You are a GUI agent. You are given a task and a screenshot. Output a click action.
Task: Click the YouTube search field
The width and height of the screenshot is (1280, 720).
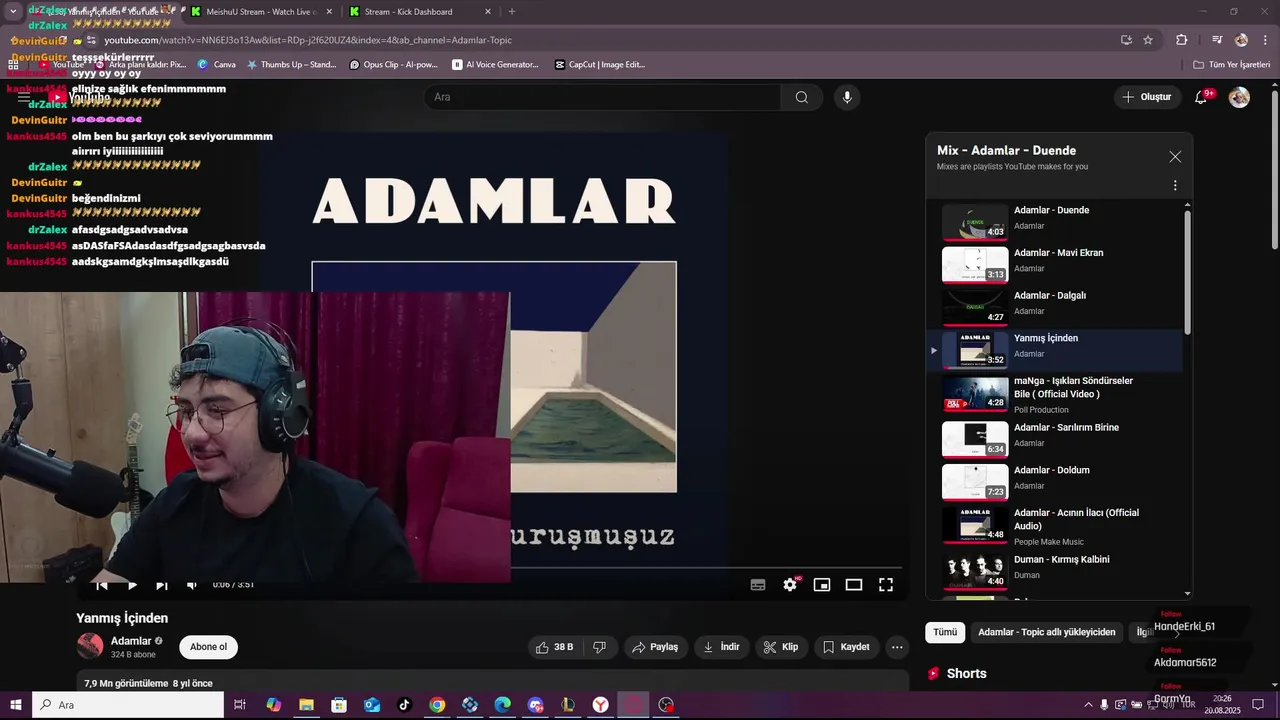pos(602,97)
